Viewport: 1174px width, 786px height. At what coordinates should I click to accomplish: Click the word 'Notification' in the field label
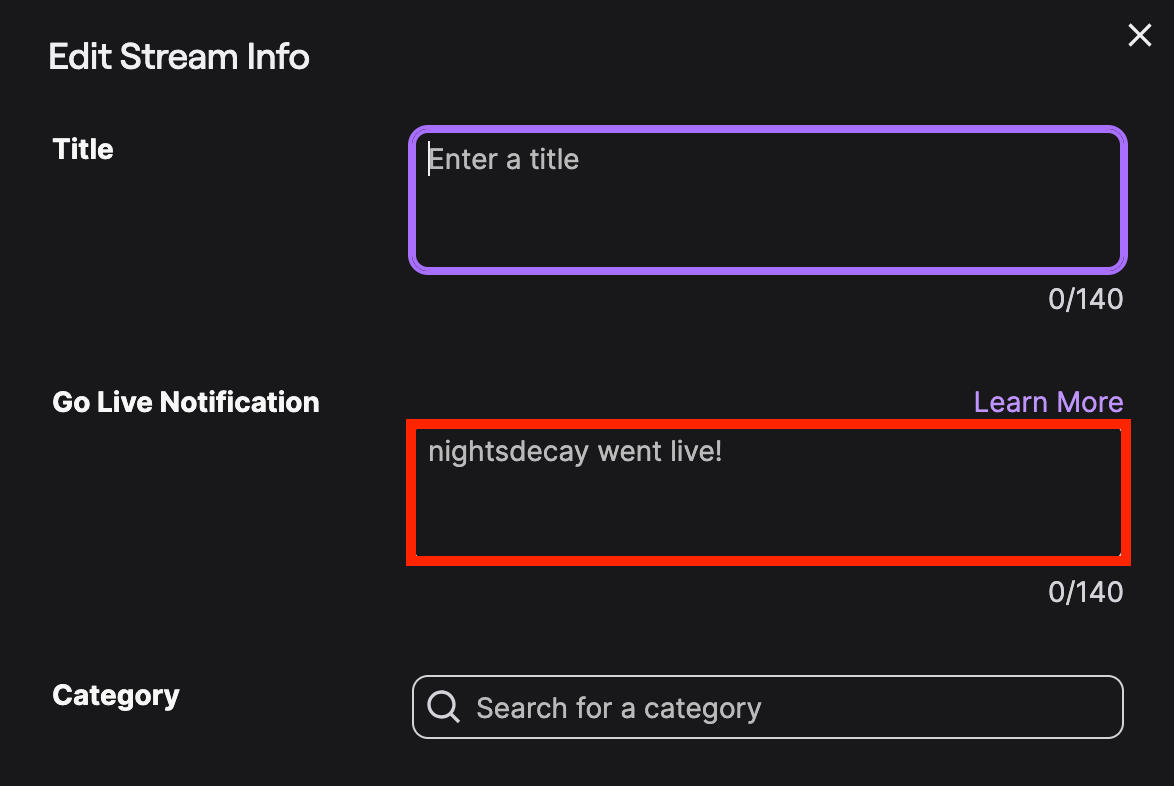pyautogui.click(x=239, y=402)
